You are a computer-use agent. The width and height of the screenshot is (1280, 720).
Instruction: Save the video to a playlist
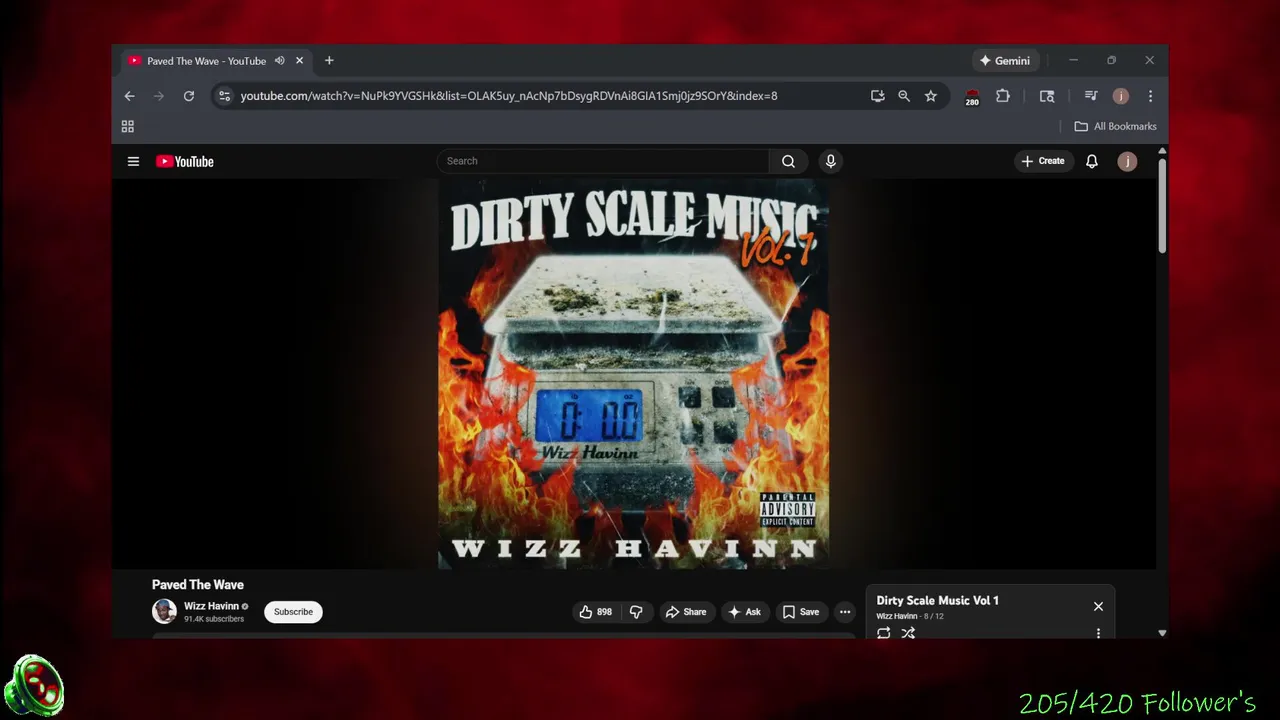point(801,612)
